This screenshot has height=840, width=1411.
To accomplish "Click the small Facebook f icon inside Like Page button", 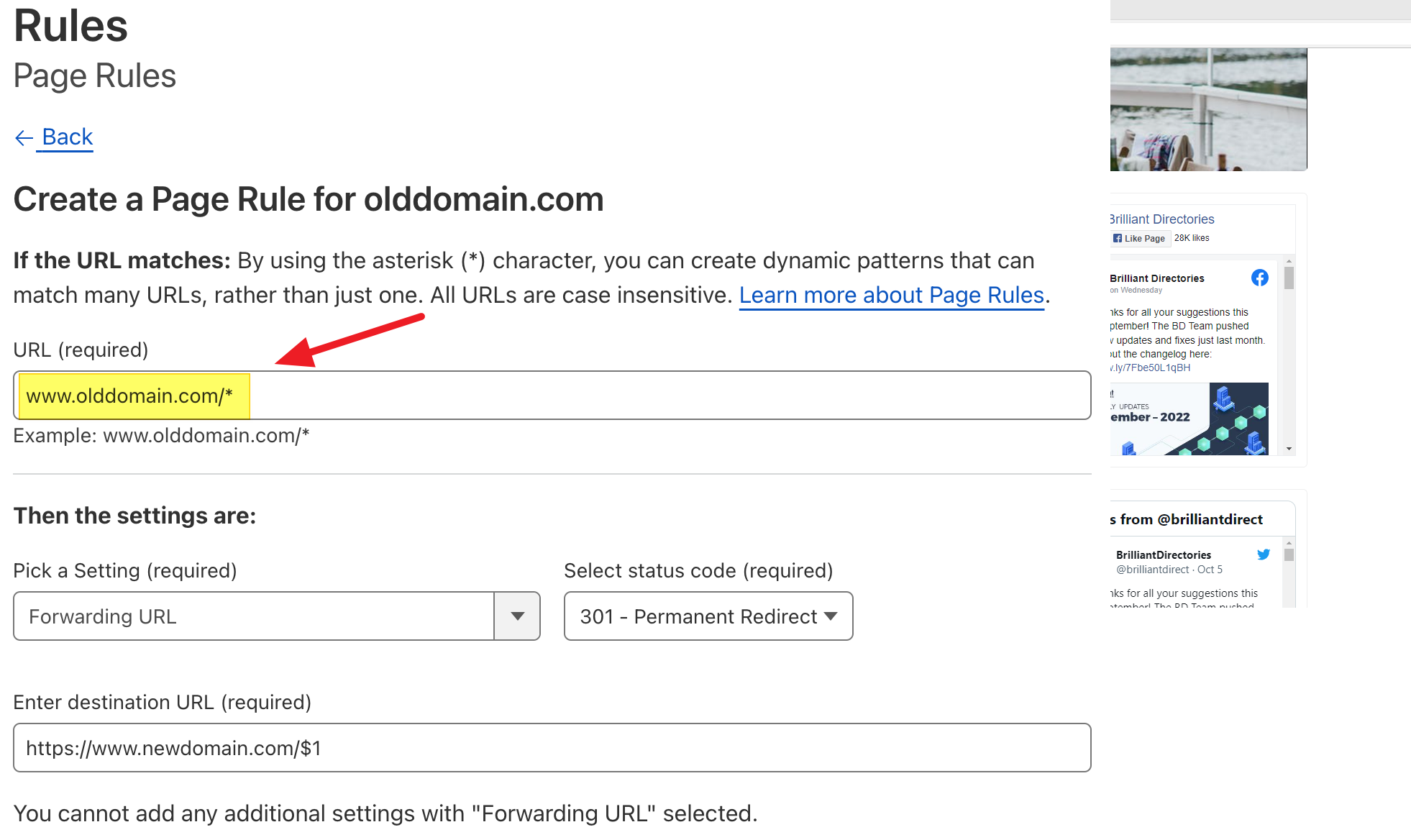I will click(x=1117, y=238).
